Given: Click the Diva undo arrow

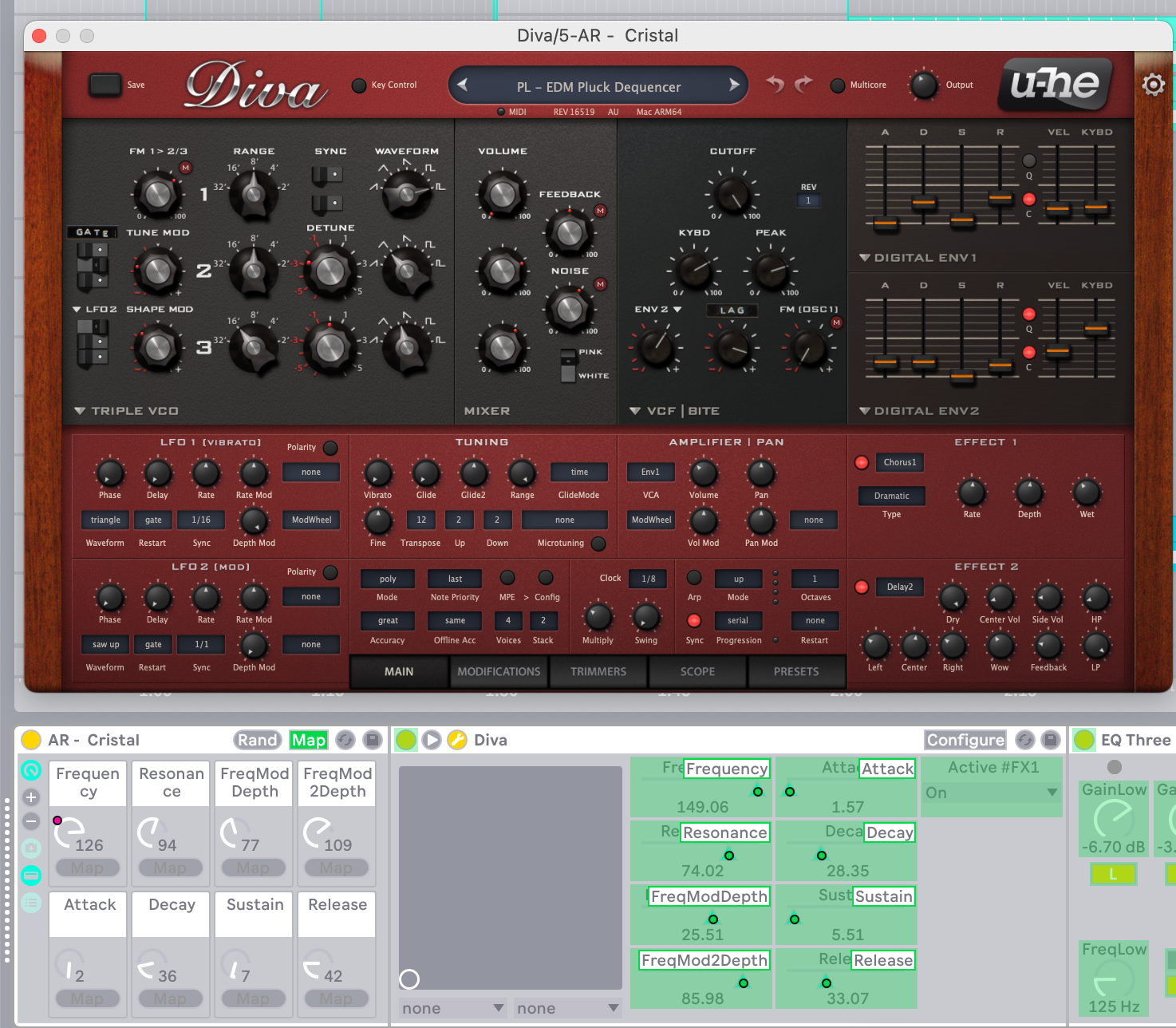Looking at the screenshot, I should click(775, 84).
